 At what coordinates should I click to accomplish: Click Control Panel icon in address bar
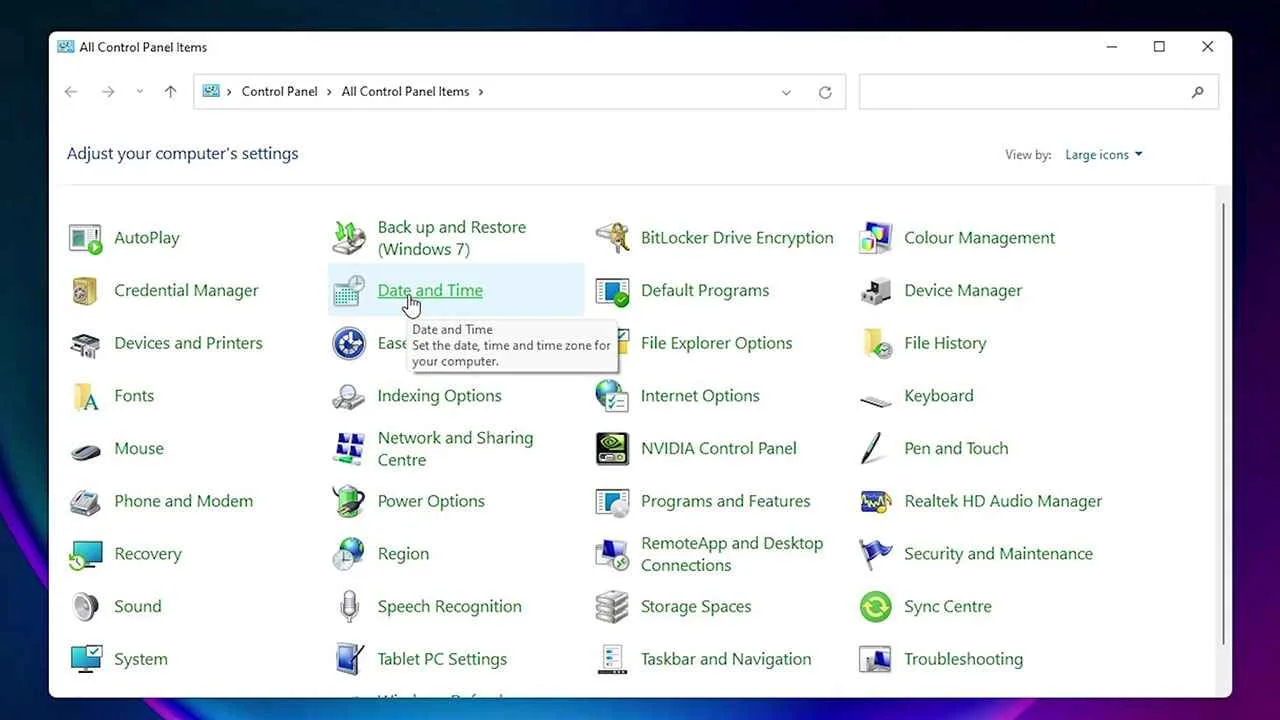pos(211,91)
